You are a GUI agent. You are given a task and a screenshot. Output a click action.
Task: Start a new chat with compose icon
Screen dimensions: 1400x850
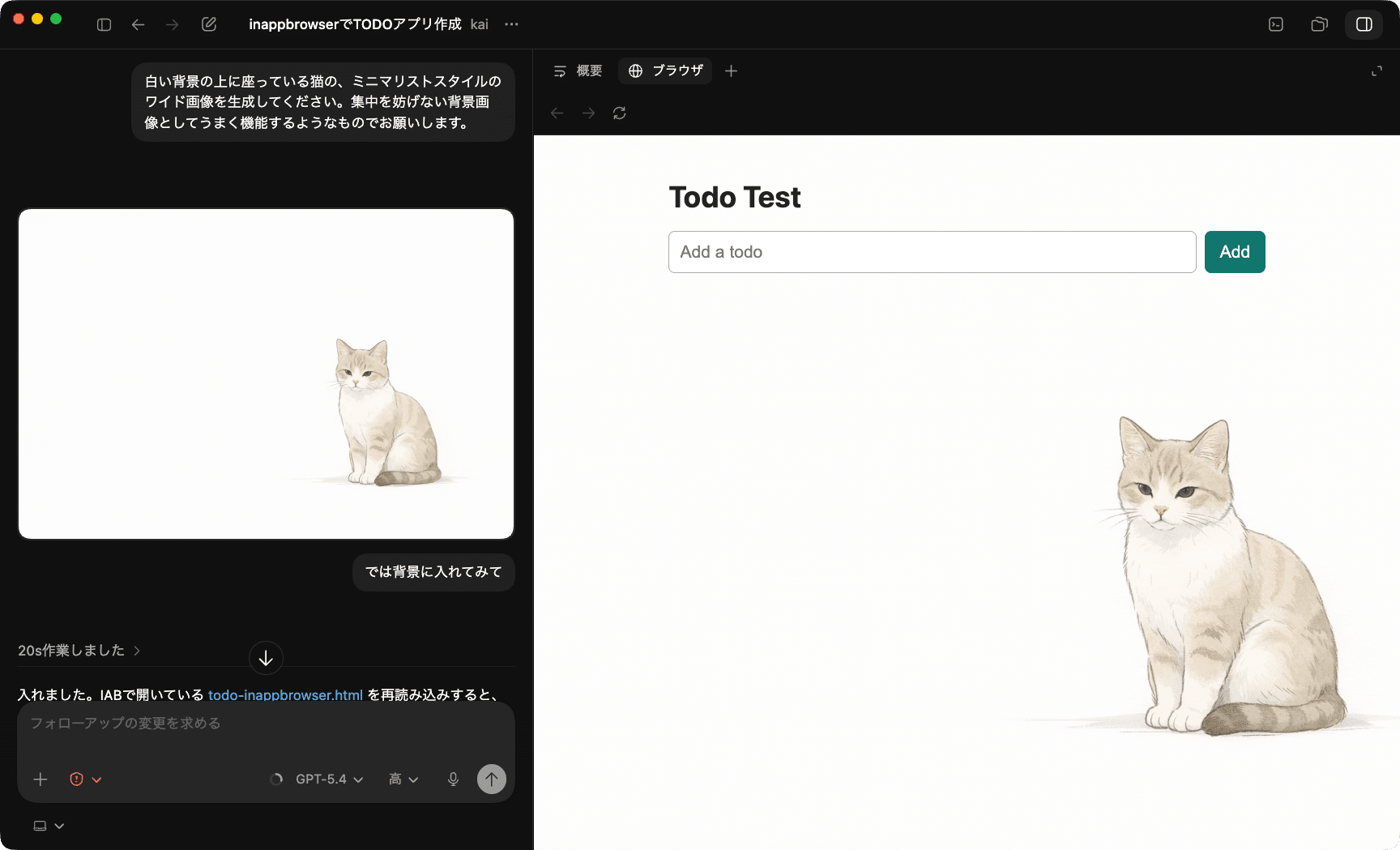coord(209,24)
